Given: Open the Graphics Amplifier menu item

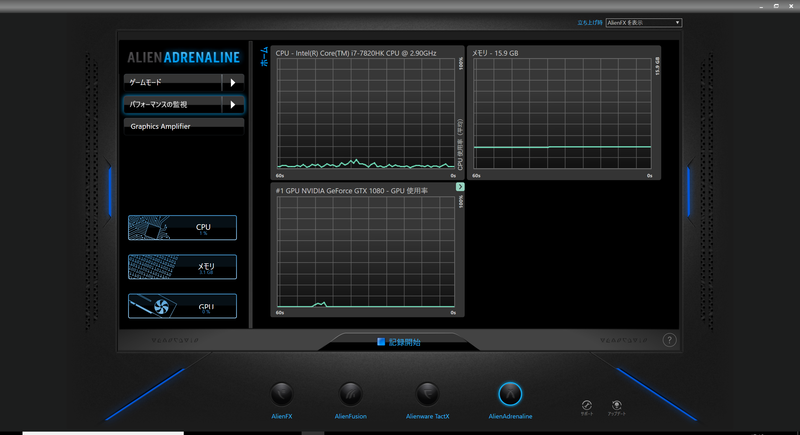Looking at the screenshot, I should 184,126.
